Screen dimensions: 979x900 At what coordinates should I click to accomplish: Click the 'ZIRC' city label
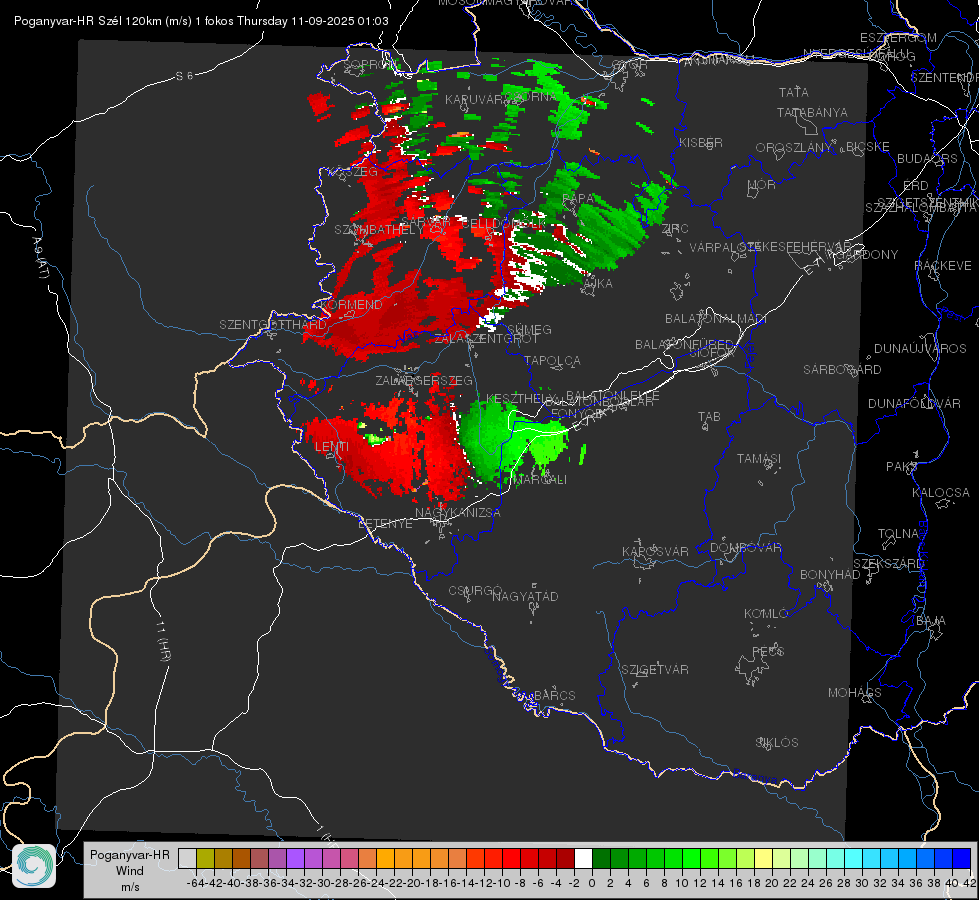675,229
